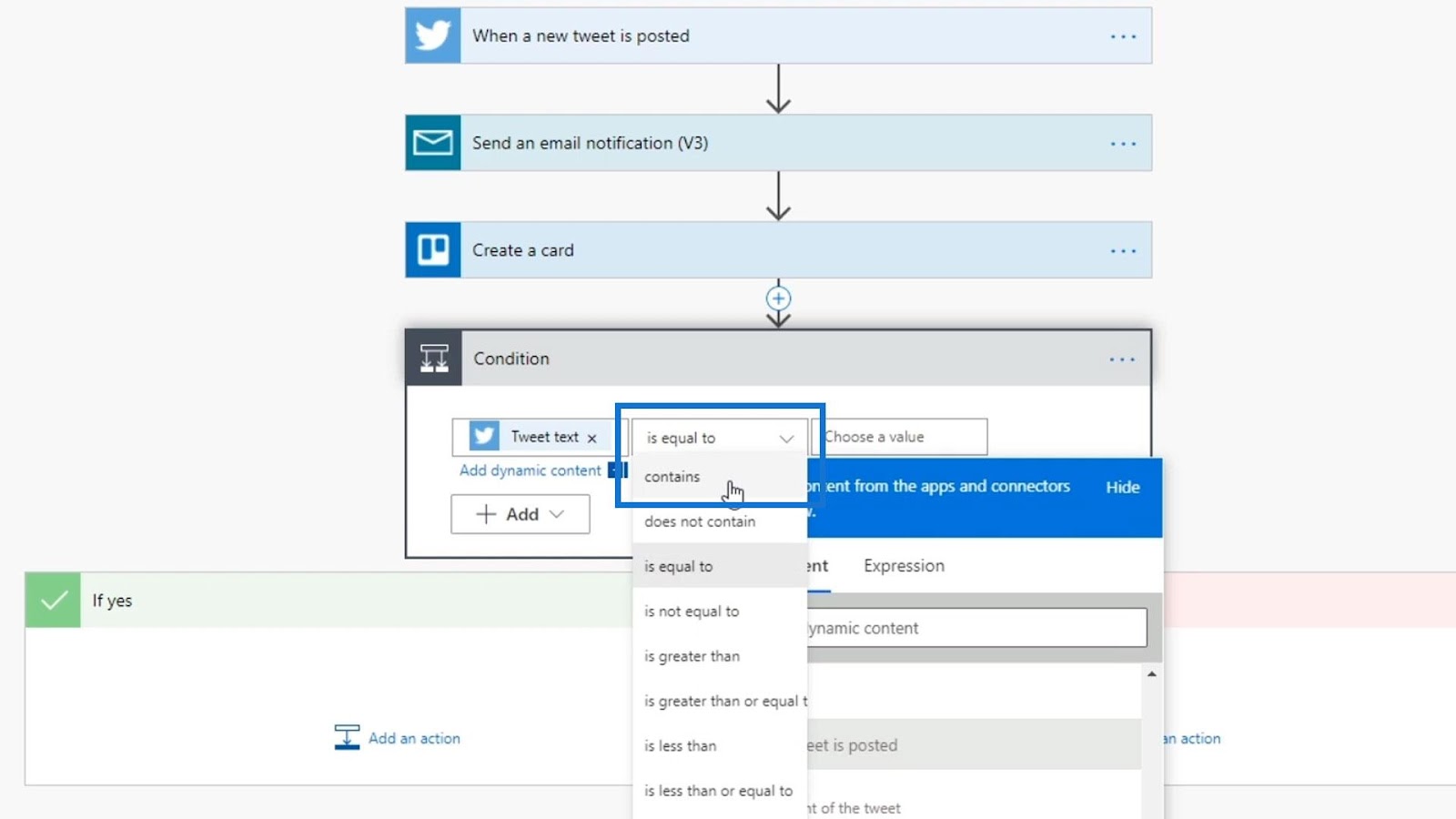Viewport: 1456px width, 819px height.
Task: Insert a new step via the plus circle
Action: pyautogui.click(x=778, y=298)
